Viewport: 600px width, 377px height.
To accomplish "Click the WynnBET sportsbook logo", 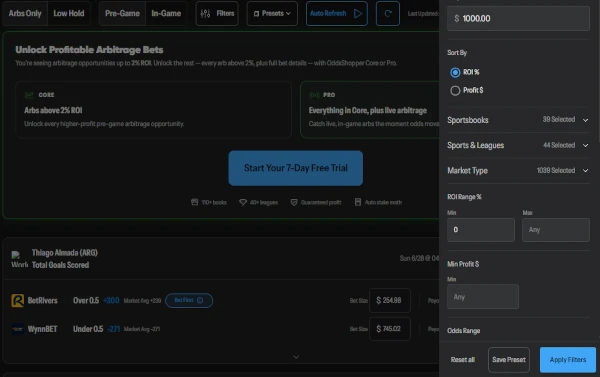I will [18, 329].
